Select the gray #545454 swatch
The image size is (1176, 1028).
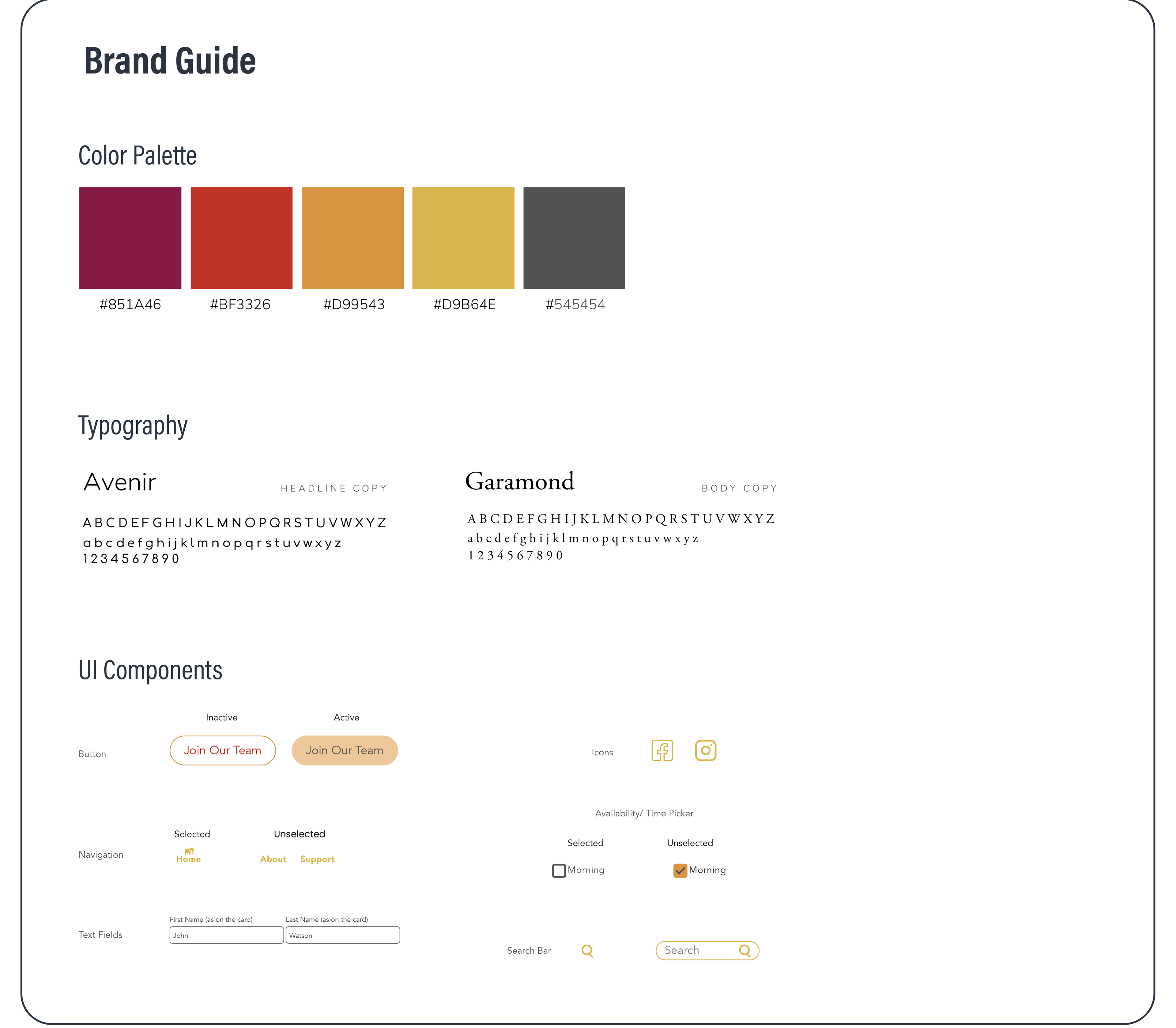tap(574, 238)
